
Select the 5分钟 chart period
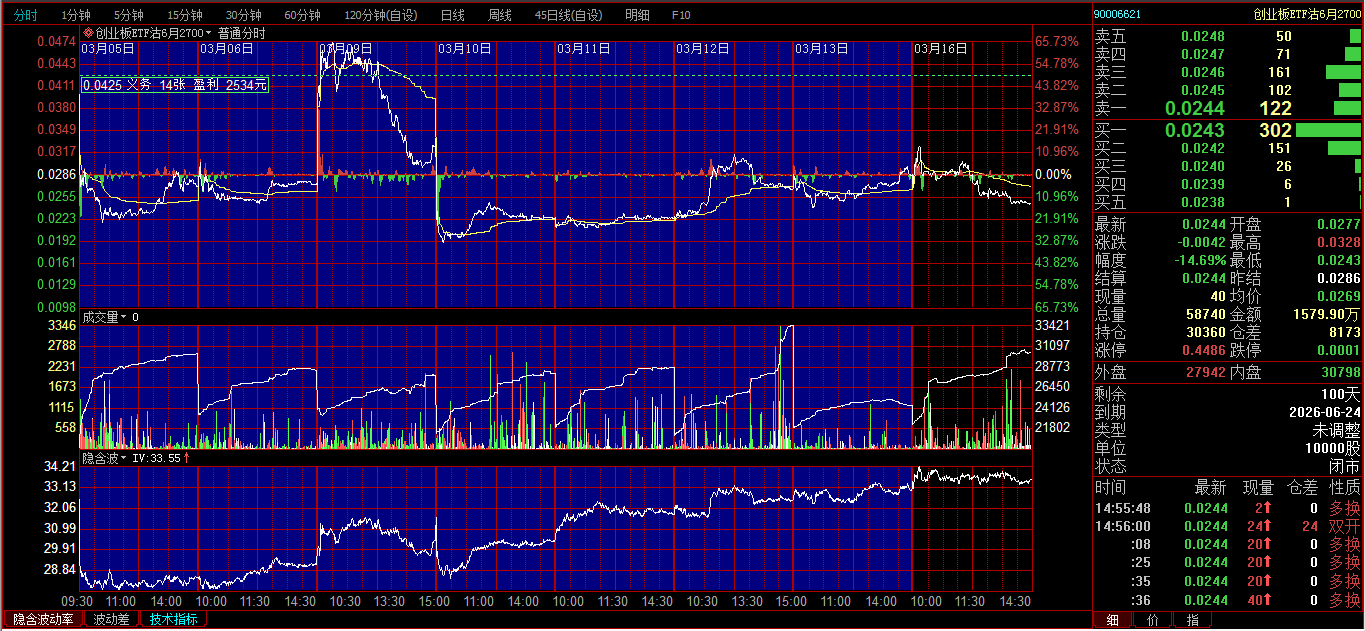coord(128,15)
